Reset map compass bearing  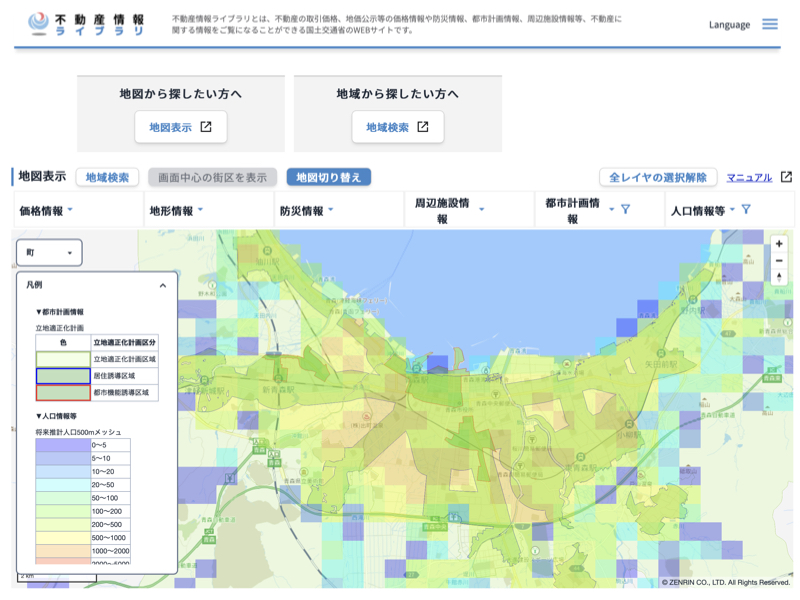[x=779, y=278]
